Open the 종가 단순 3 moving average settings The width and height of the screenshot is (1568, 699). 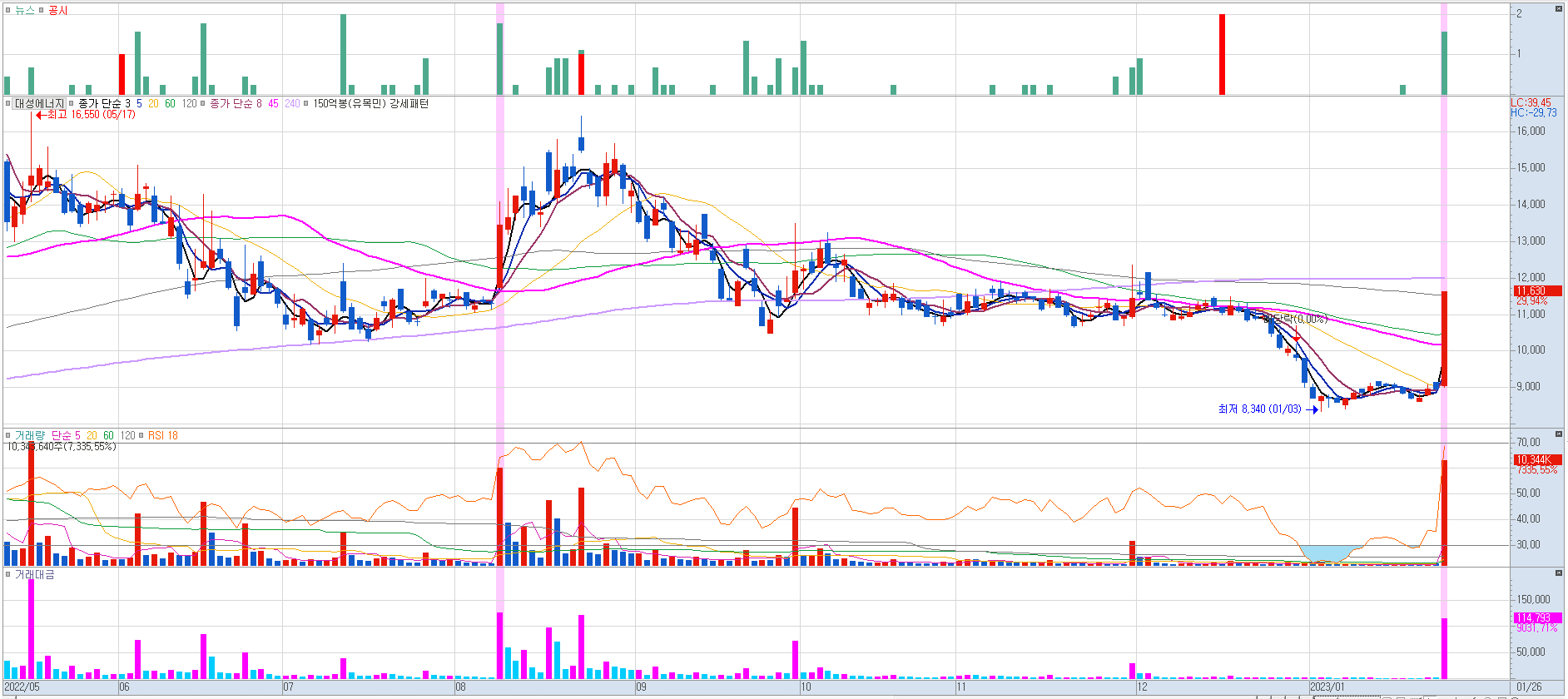(x=104, y=103)
